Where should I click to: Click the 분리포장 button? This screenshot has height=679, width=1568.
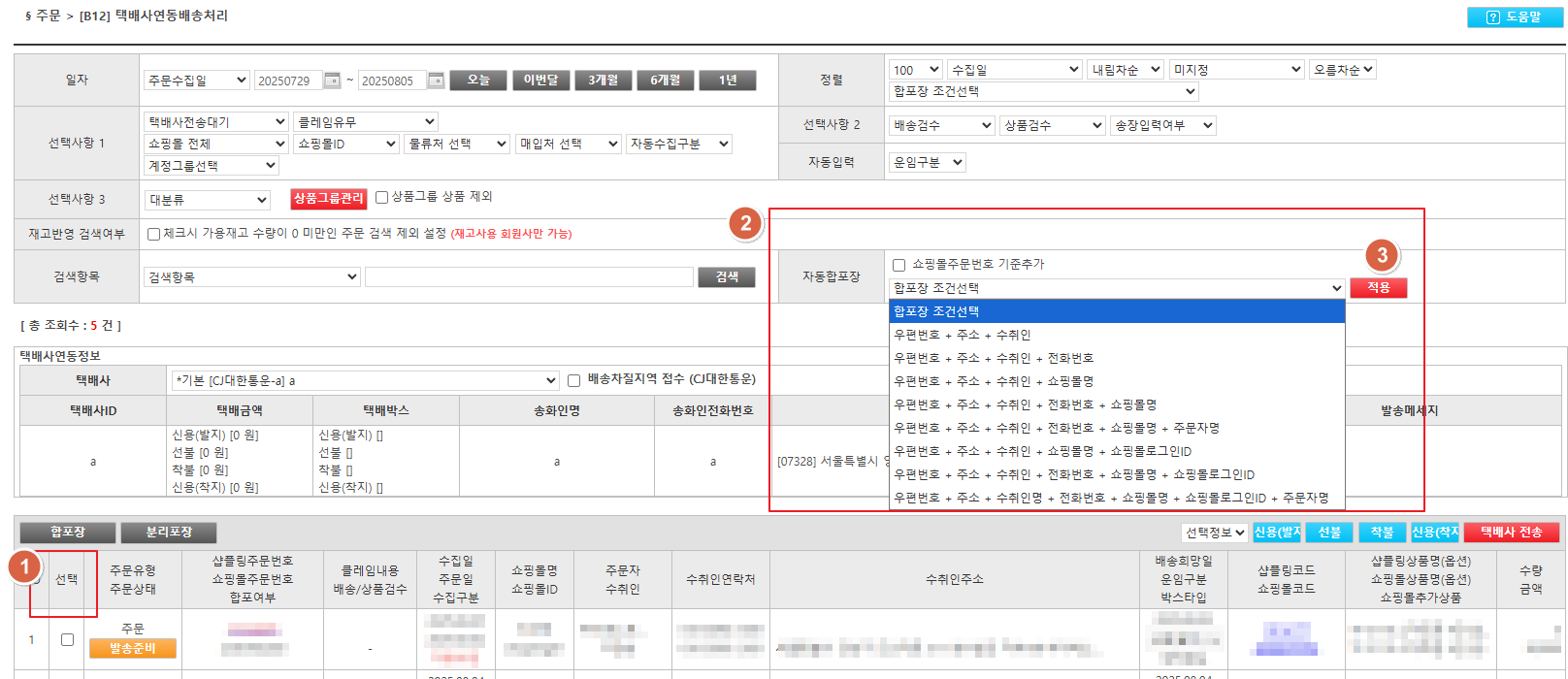(x=169, y=533)
